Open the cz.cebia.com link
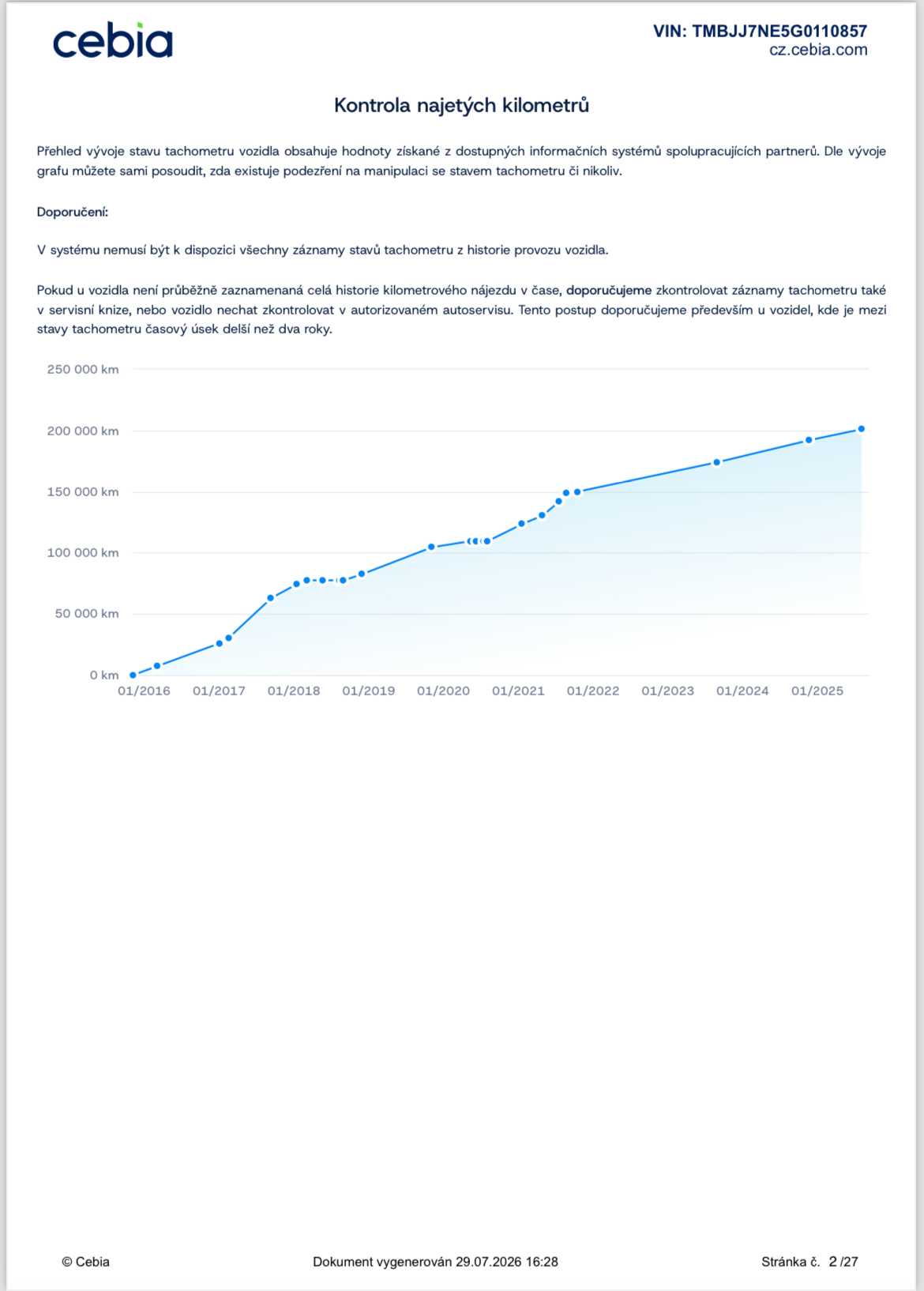 pyautogui.click(x=818, y=50)
